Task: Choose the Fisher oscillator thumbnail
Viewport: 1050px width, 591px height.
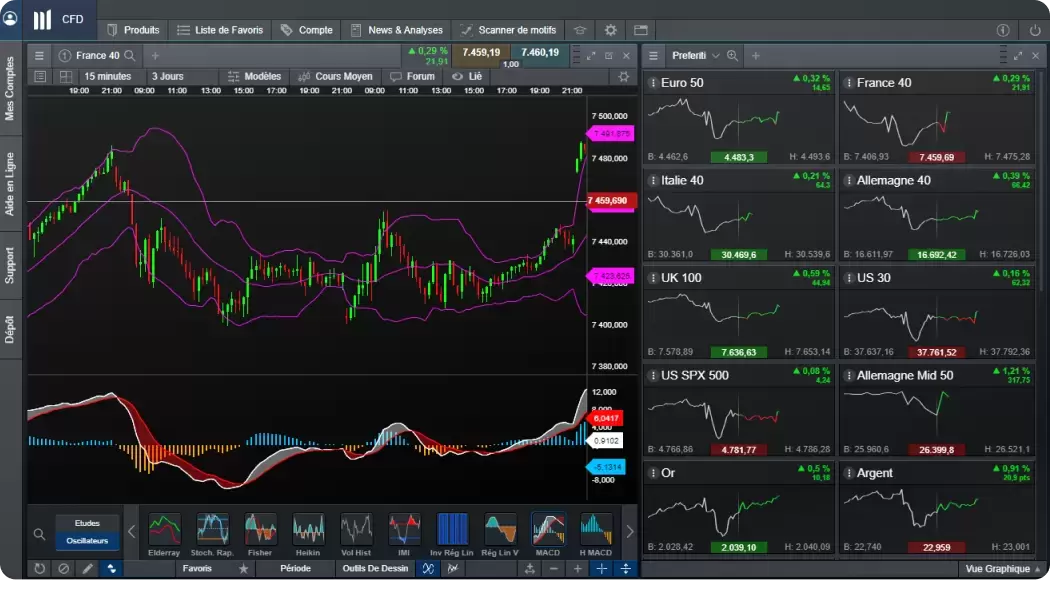Action: tap(260, 531)
